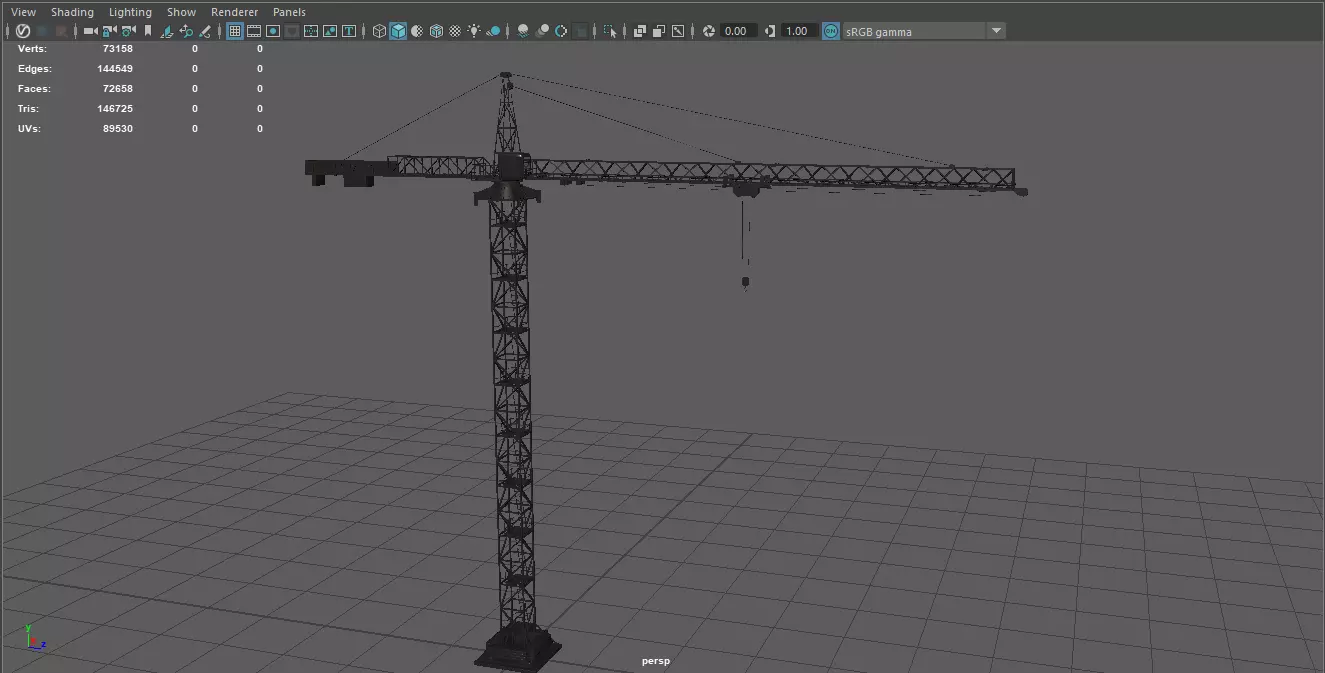This screenshot has height=673, width=1325.
Task: Click the Smooth Shade All cube icon
Action: click(x=398, y=31)
